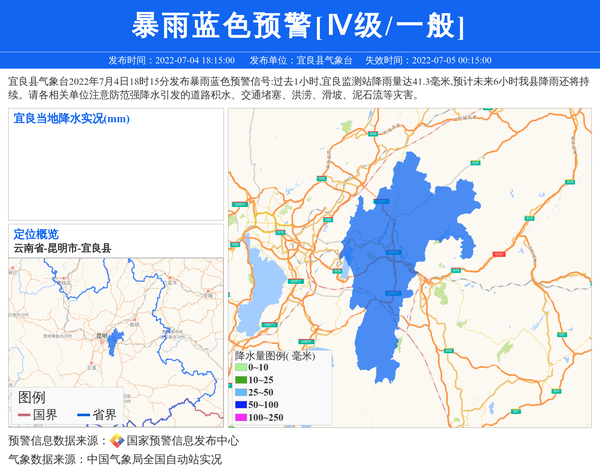Click the 云南省-昆明市-宜良县 location text

[62, 248]
